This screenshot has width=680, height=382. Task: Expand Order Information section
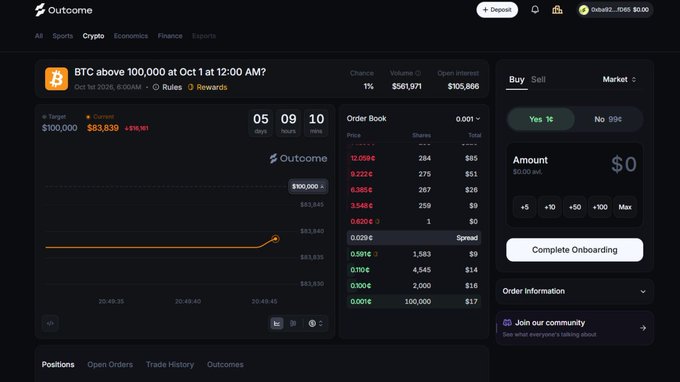[x=575, y=291]
